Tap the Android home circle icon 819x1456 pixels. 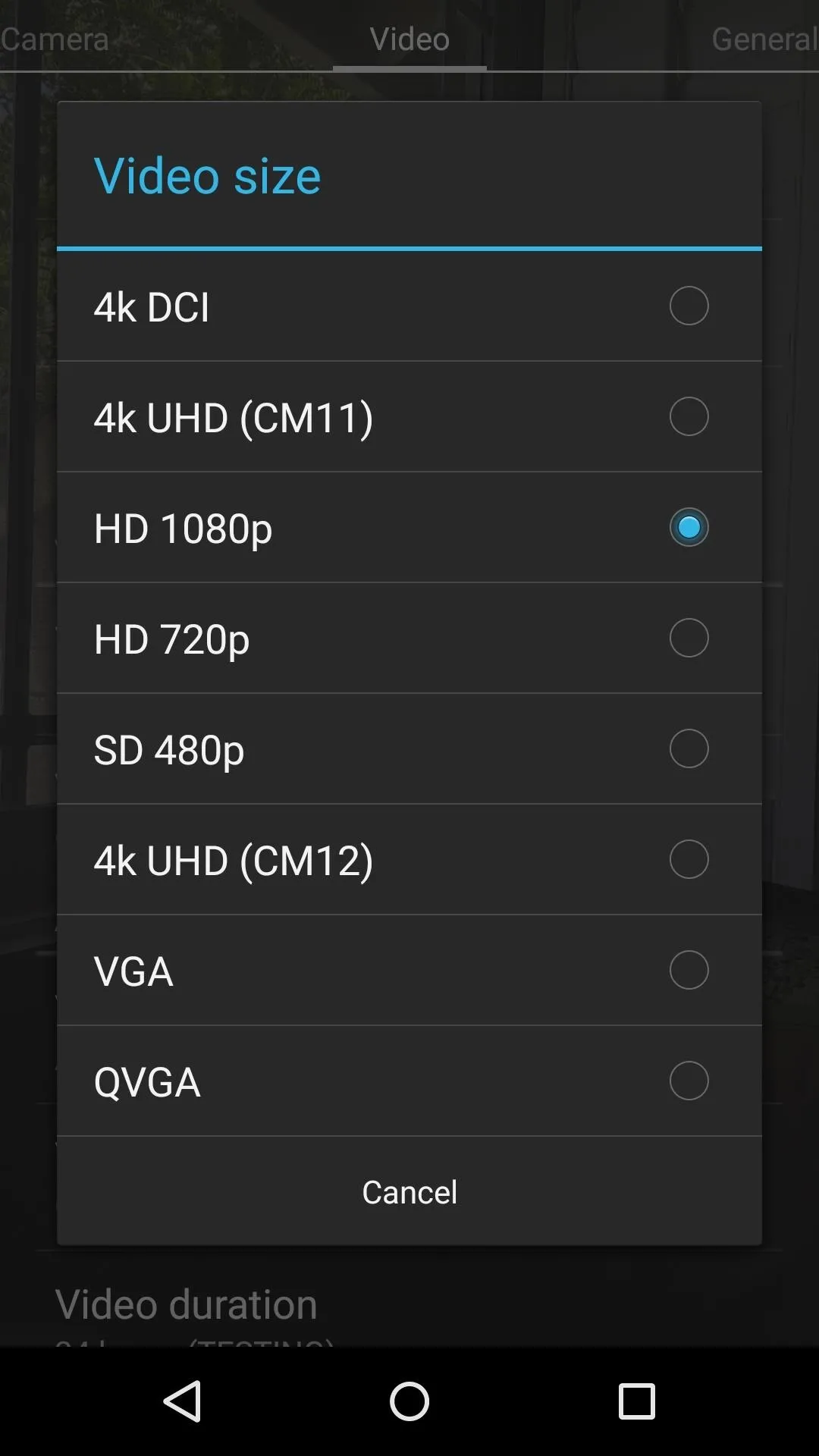click(x=409, y=1401)
